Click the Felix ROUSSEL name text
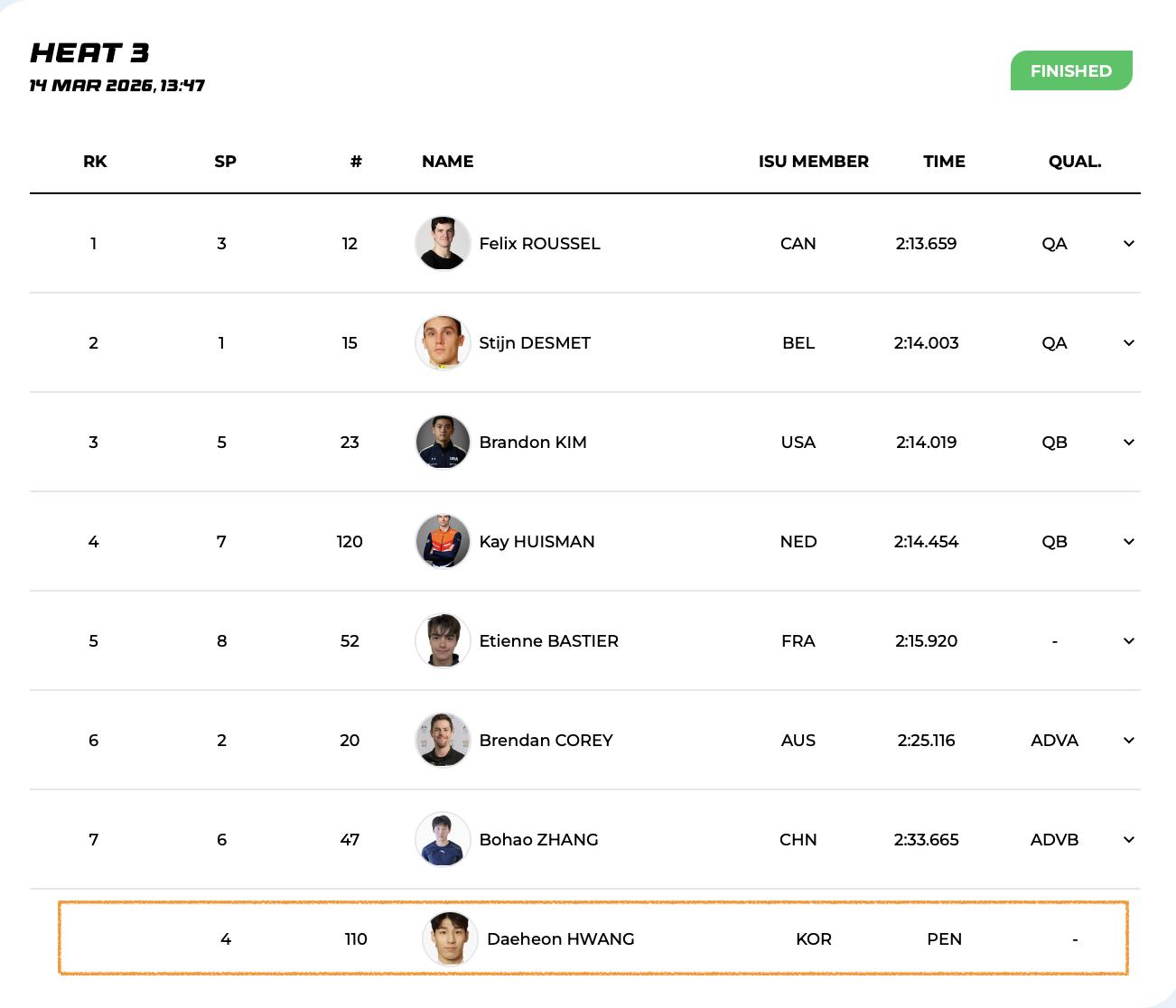This screenshot has width=1176, height=1008. click(539, 244)
